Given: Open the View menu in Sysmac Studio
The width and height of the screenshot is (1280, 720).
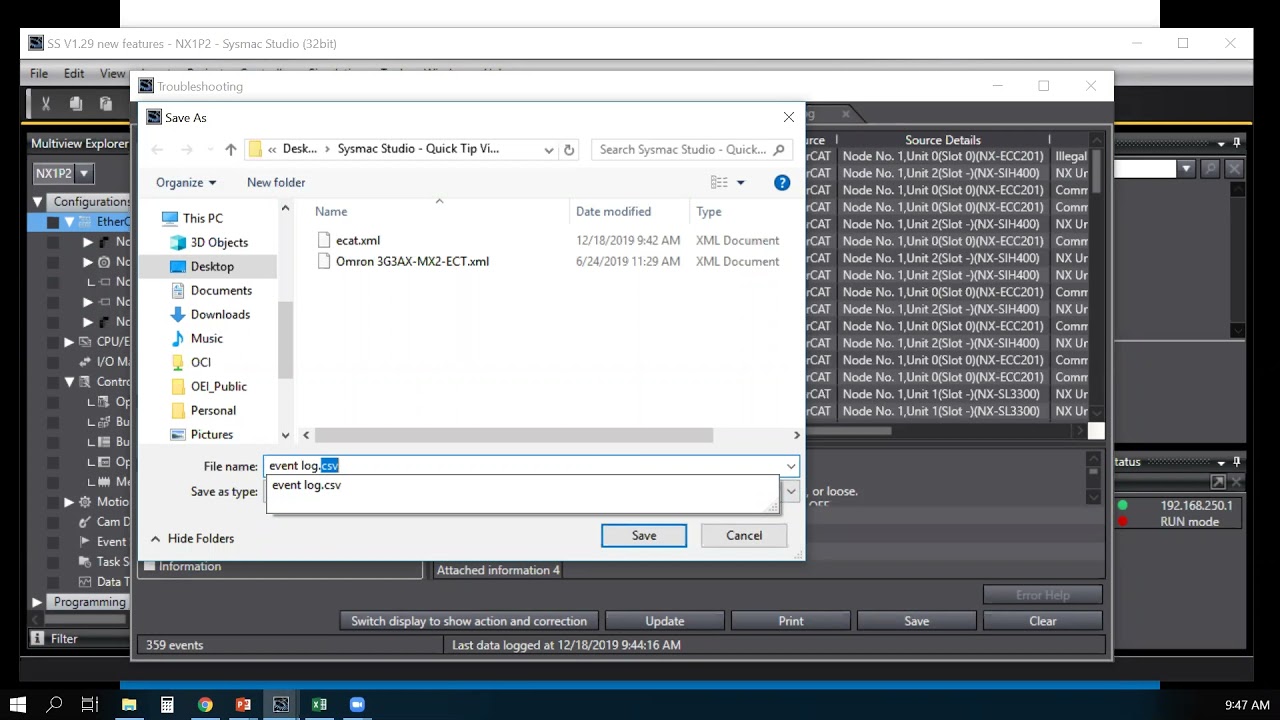Looking at the screenshot, I should point(112,73).
